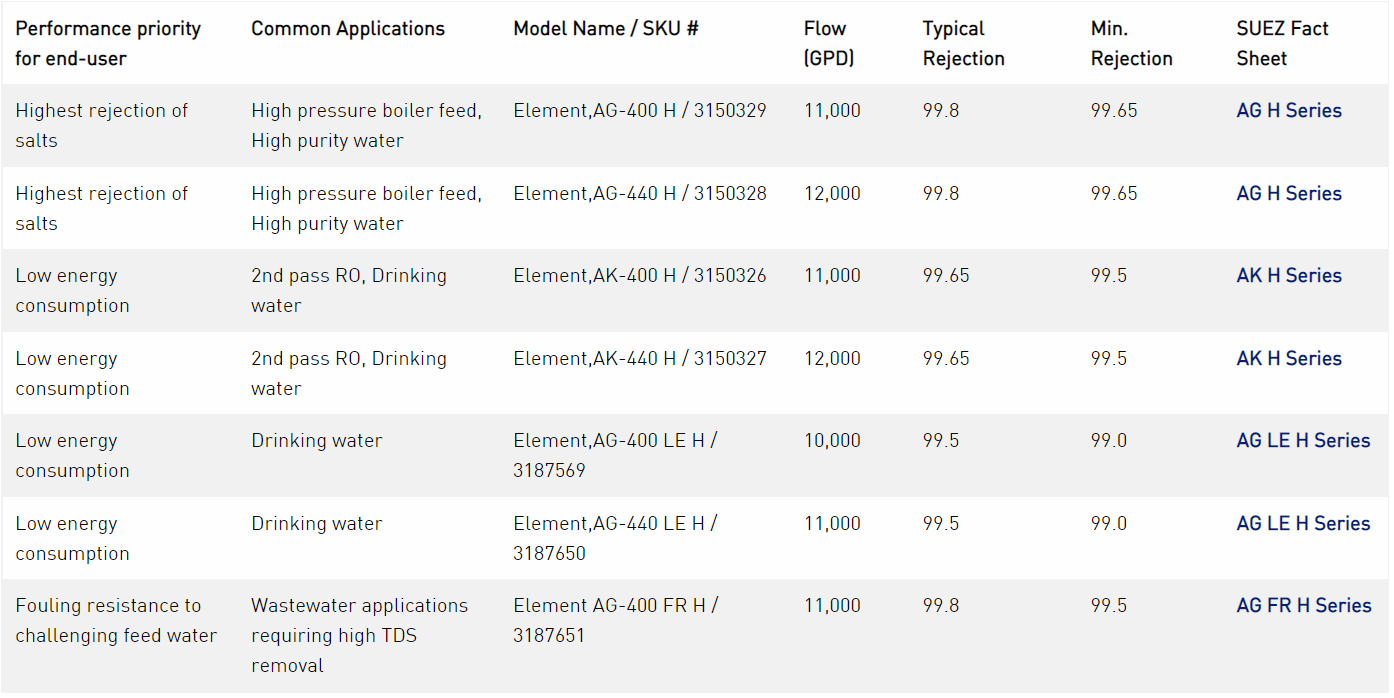Image resolution: width=1394 pixels, height=698 pixels.
Task: Open the AG FR H Series fact sheet
Action: click(x=1303, y=606)
